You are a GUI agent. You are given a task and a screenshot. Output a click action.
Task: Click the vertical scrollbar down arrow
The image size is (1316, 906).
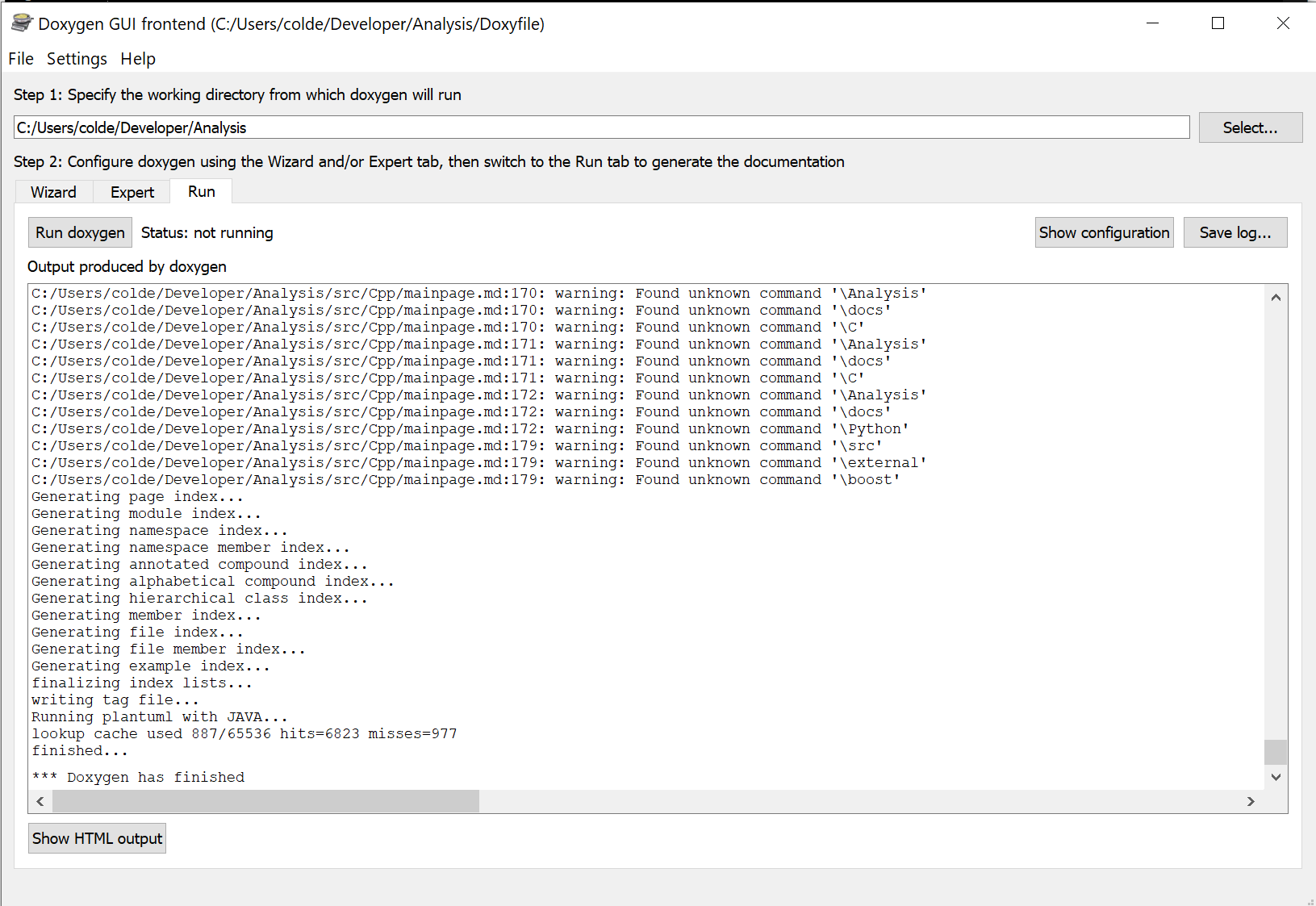[x=1276, y=777]
